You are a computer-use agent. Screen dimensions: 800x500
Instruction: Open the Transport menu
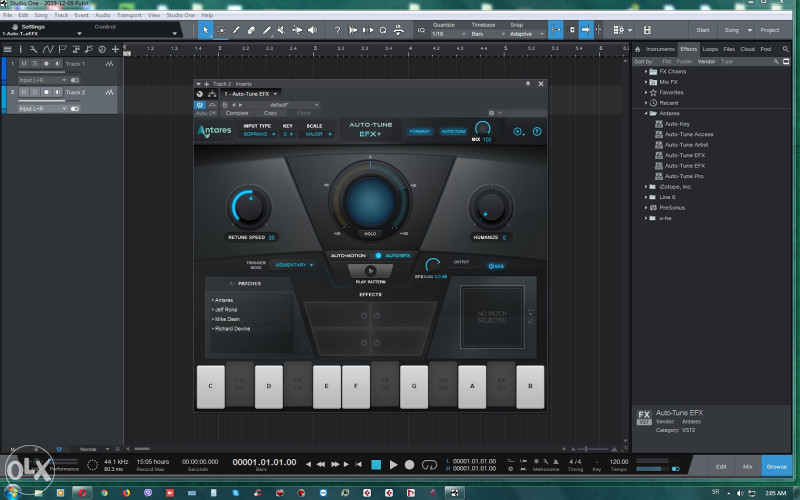(129, 15)
